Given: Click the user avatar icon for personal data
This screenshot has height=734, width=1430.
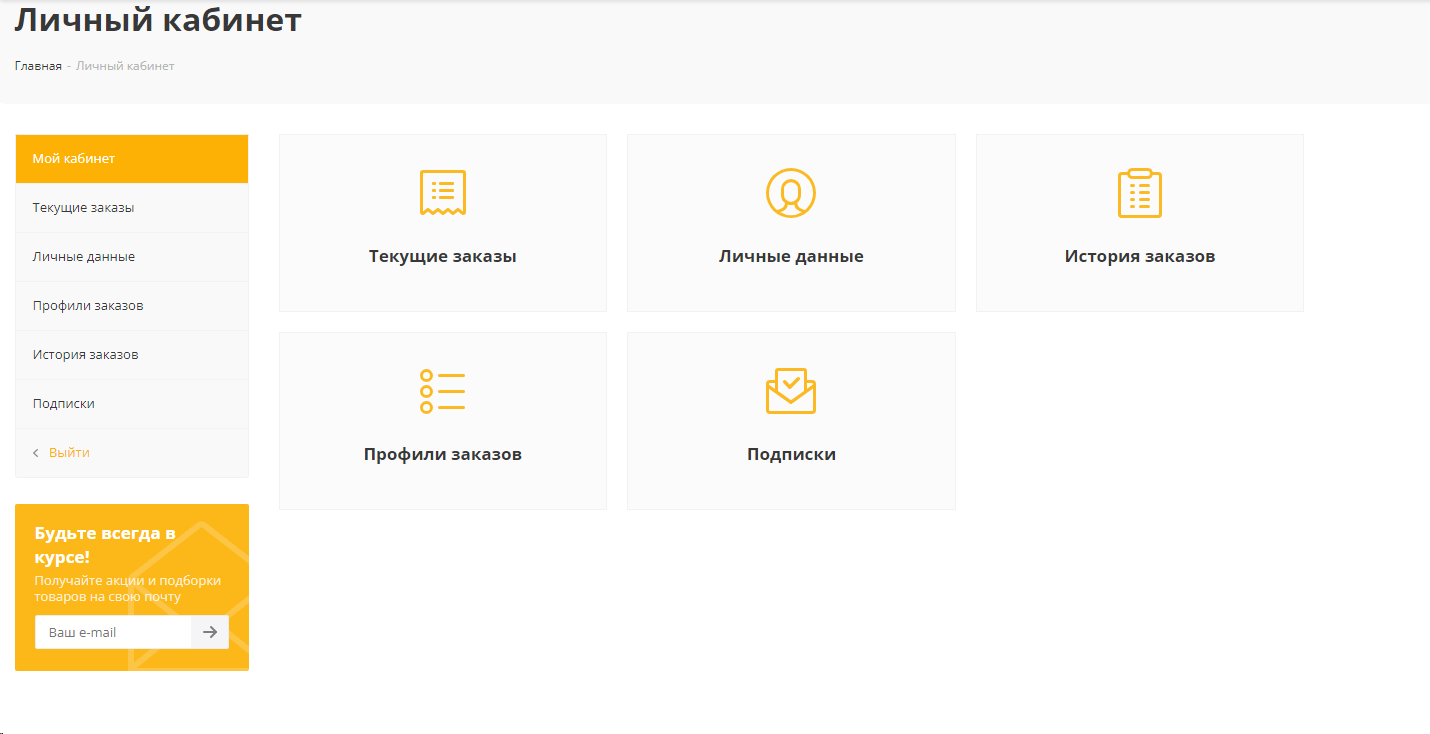Looking at the screenshot, I should click(790, 193).
